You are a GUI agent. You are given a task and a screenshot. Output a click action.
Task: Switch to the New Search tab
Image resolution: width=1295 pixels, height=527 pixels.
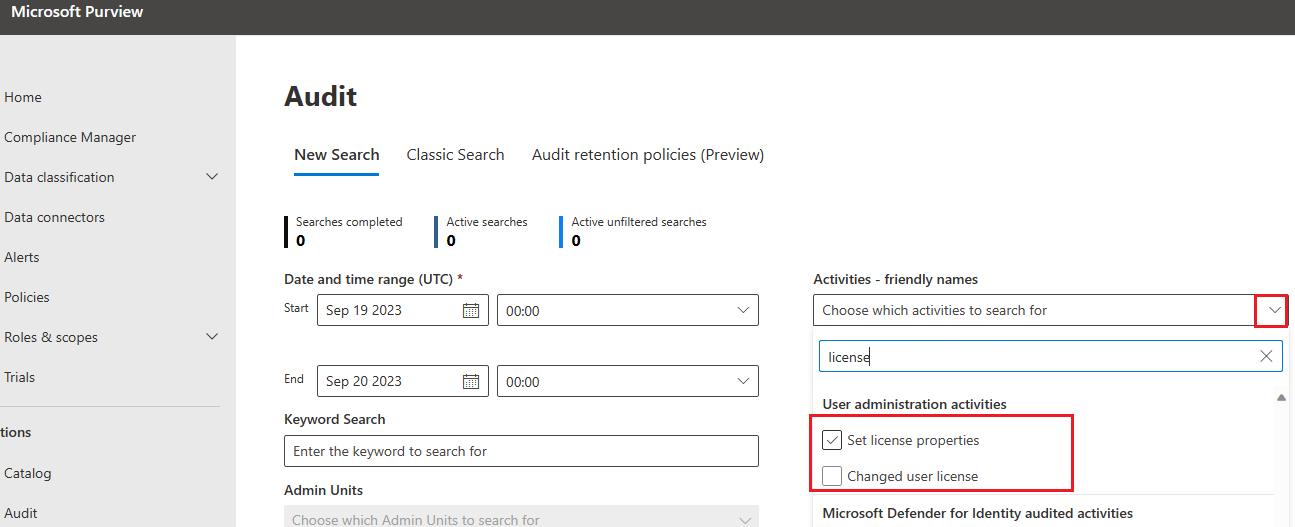[x=336, y=155]
